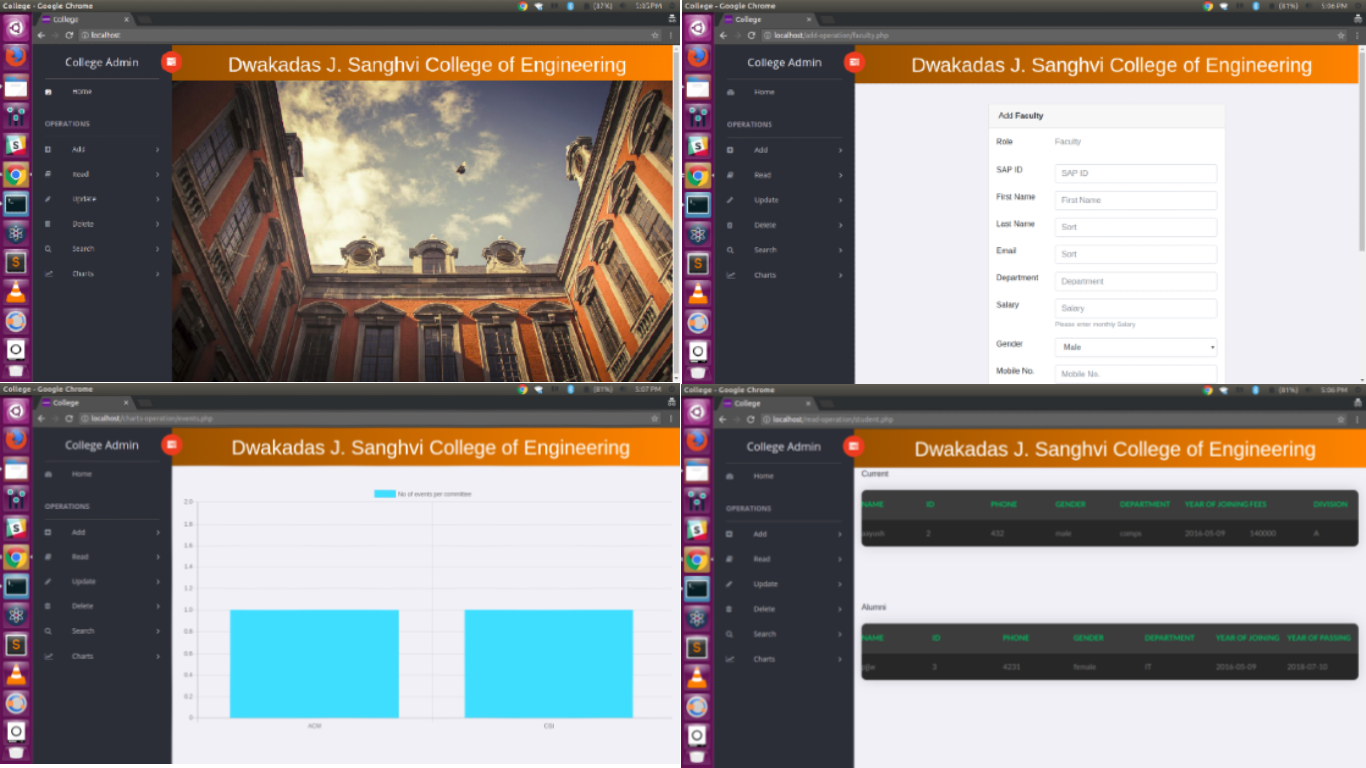Toggle the red sidebar button on the student list page

(x=854, y=446)
